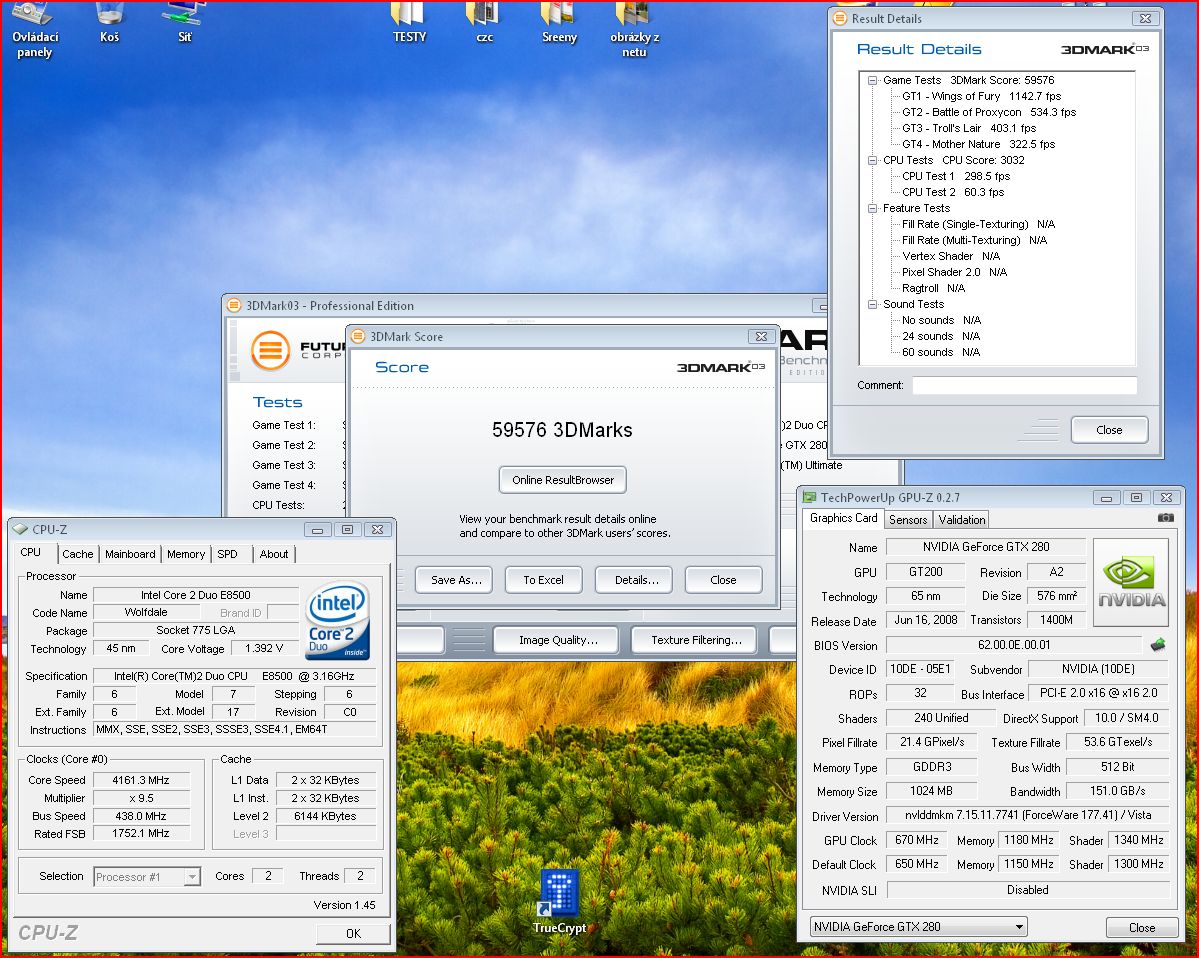Click the BIOS save chip icon

click(x=1158, y=645)
